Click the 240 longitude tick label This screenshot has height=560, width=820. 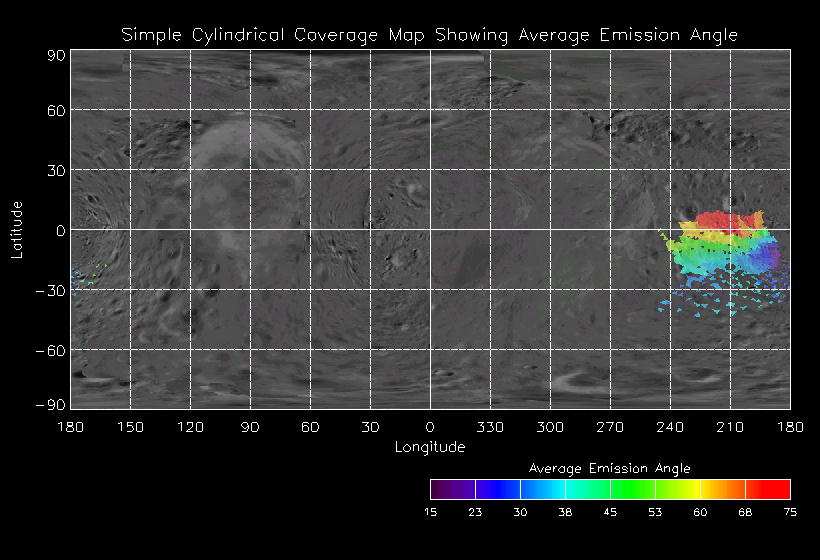pyautogui.click(x=670, y=427)
